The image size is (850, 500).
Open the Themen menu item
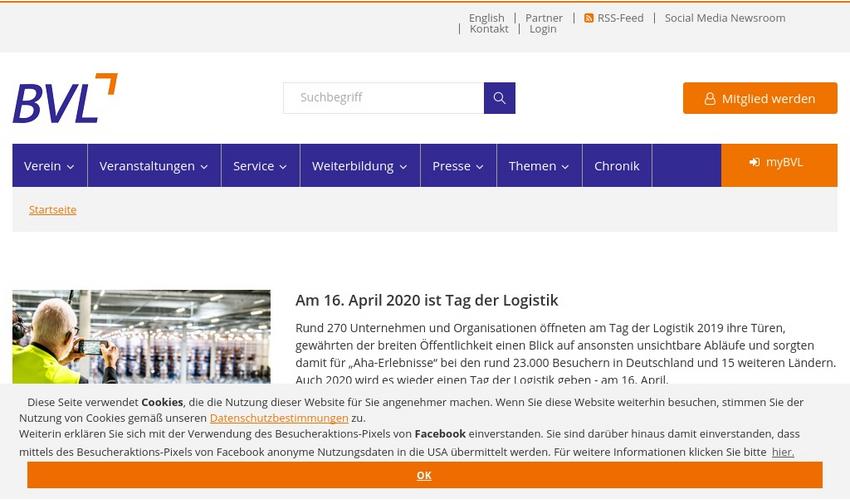(x=539, y=165)
